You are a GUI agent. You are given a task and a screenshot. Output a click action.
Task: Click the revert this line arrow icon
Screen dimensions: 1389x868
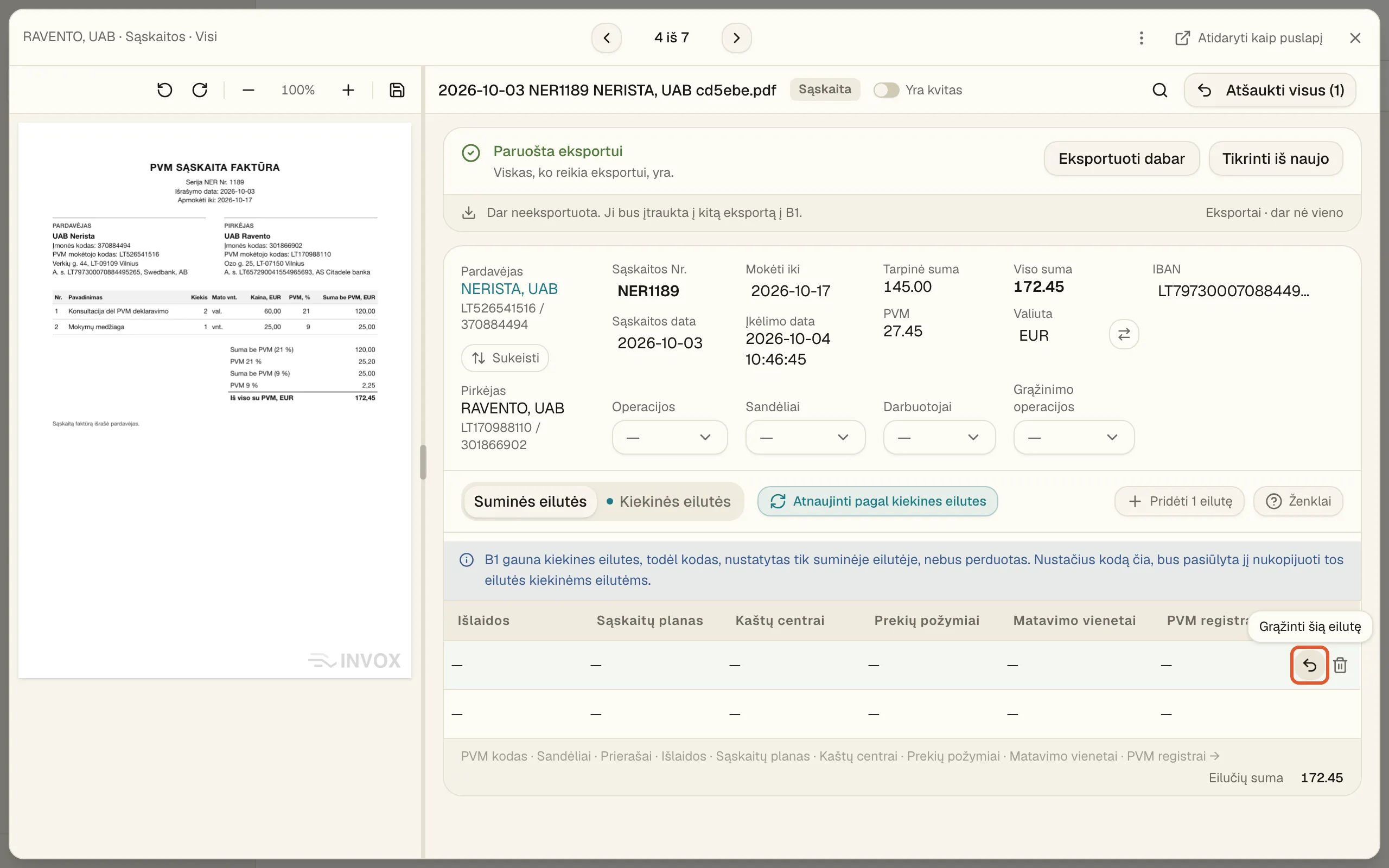[x=1309, y=665]
